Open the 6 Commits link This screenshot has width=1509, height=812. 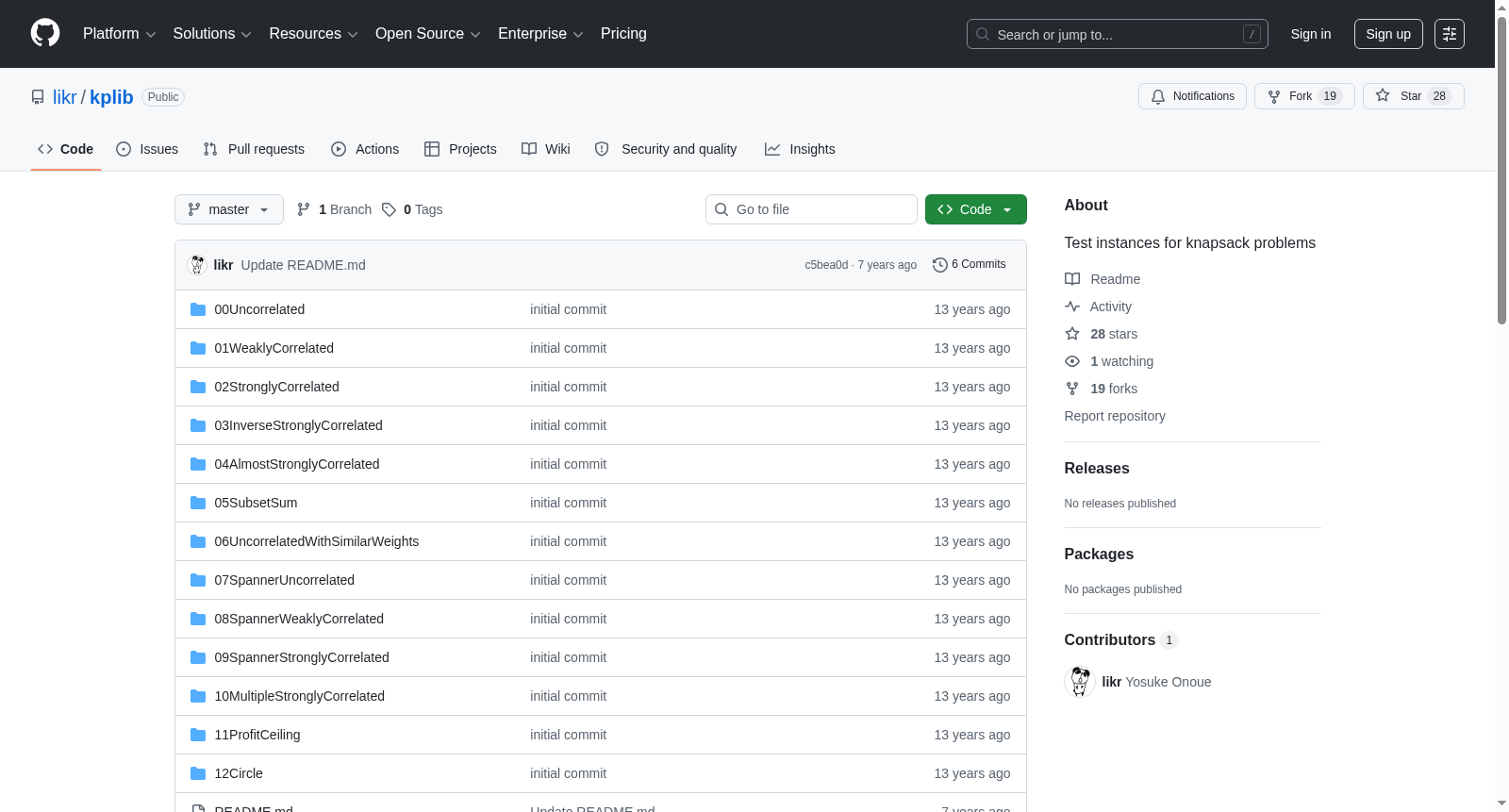tap(969, 264)
